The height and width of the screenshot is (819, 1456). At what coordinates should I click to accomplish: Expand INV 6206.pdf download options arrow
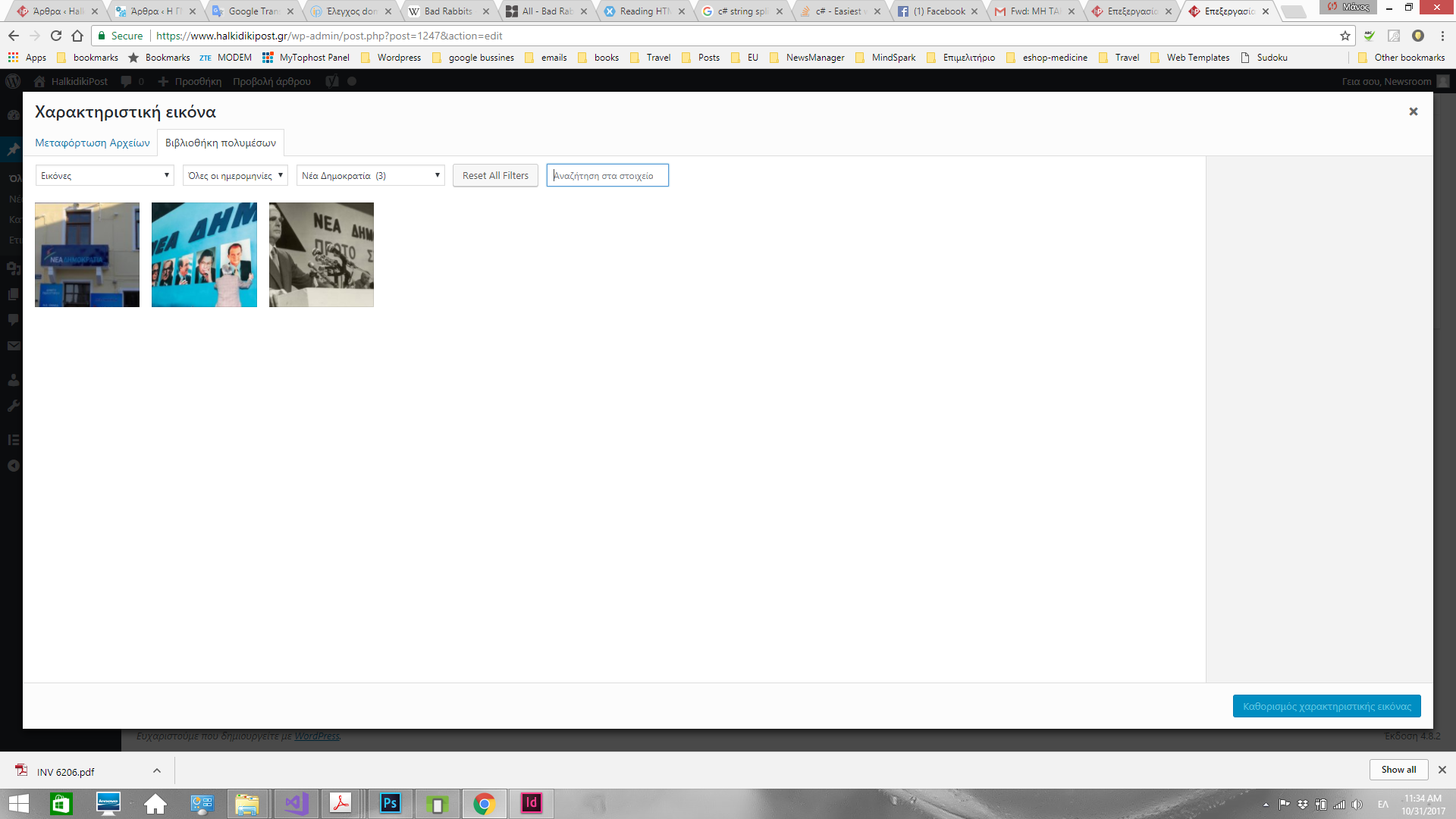point(157,770)
